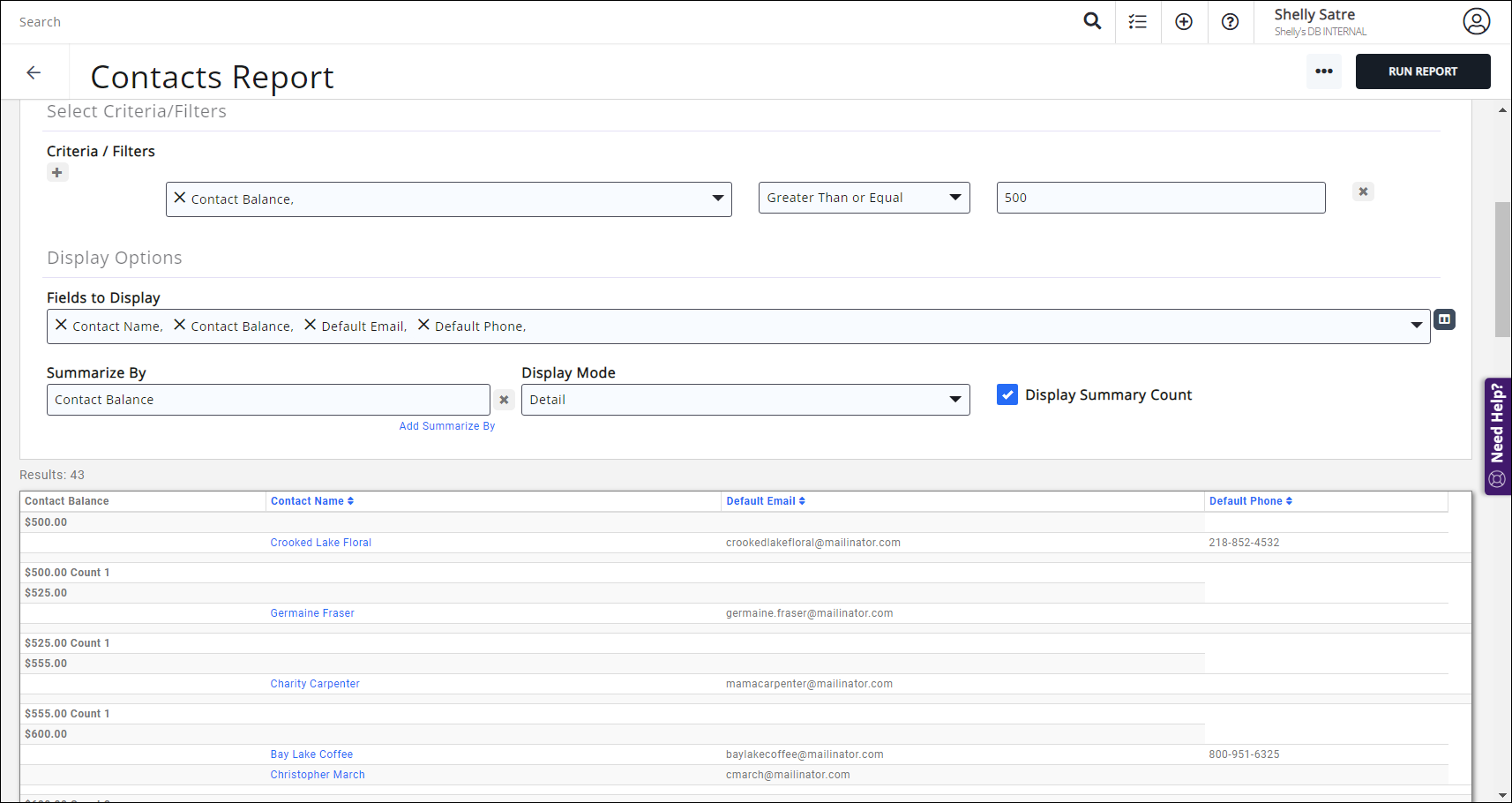
Task: Click the circular plus quick-add icon
Action: click(1184, 20)
